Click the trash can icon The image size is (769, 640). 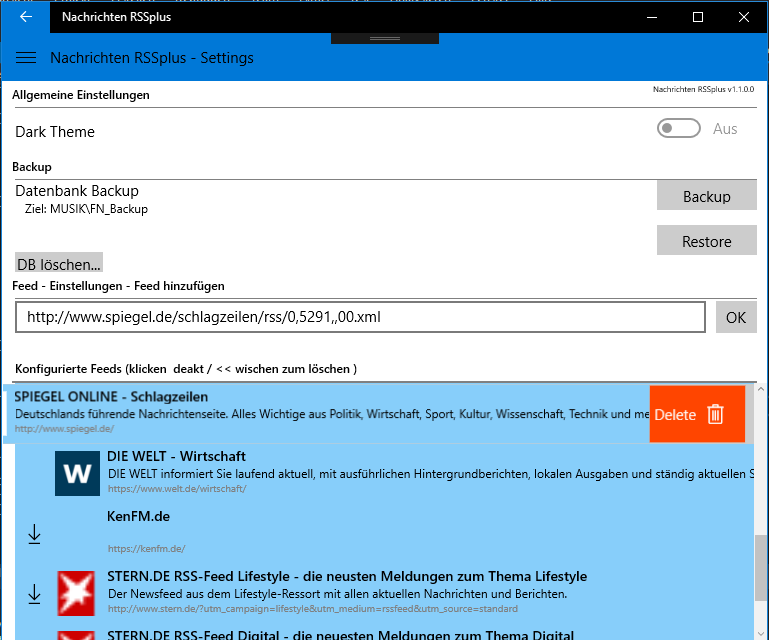[x=716, y=414]
